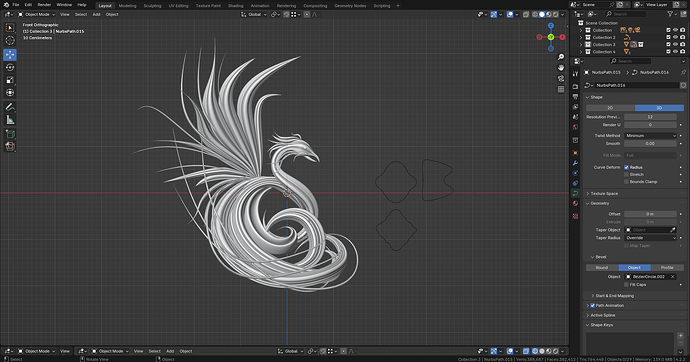This screenshot has height=362, width=690.
Task: Disable Collection render camera icon
Action: coord(683,30)
